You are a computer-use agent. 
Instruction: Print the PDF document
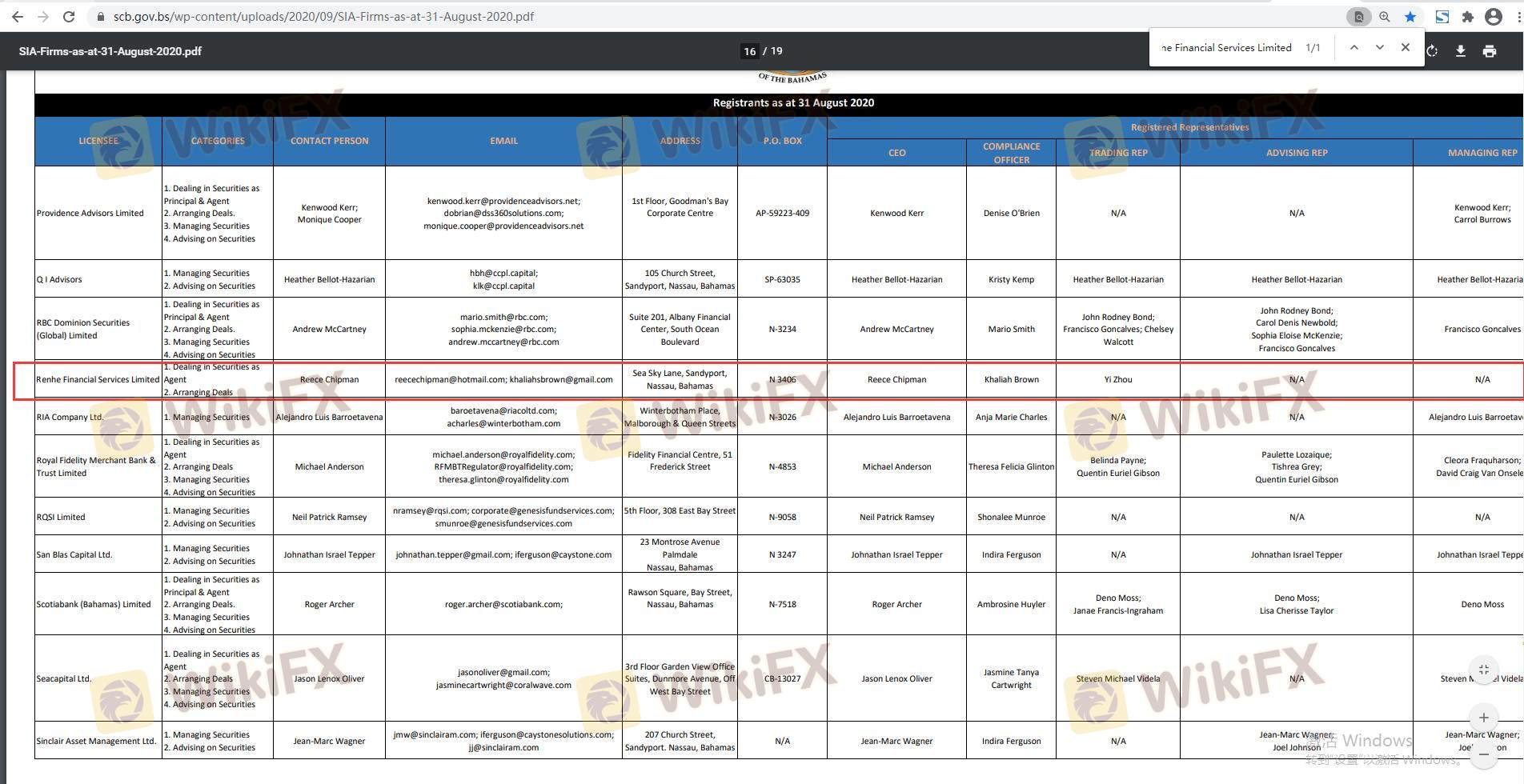coord(1490,51)
